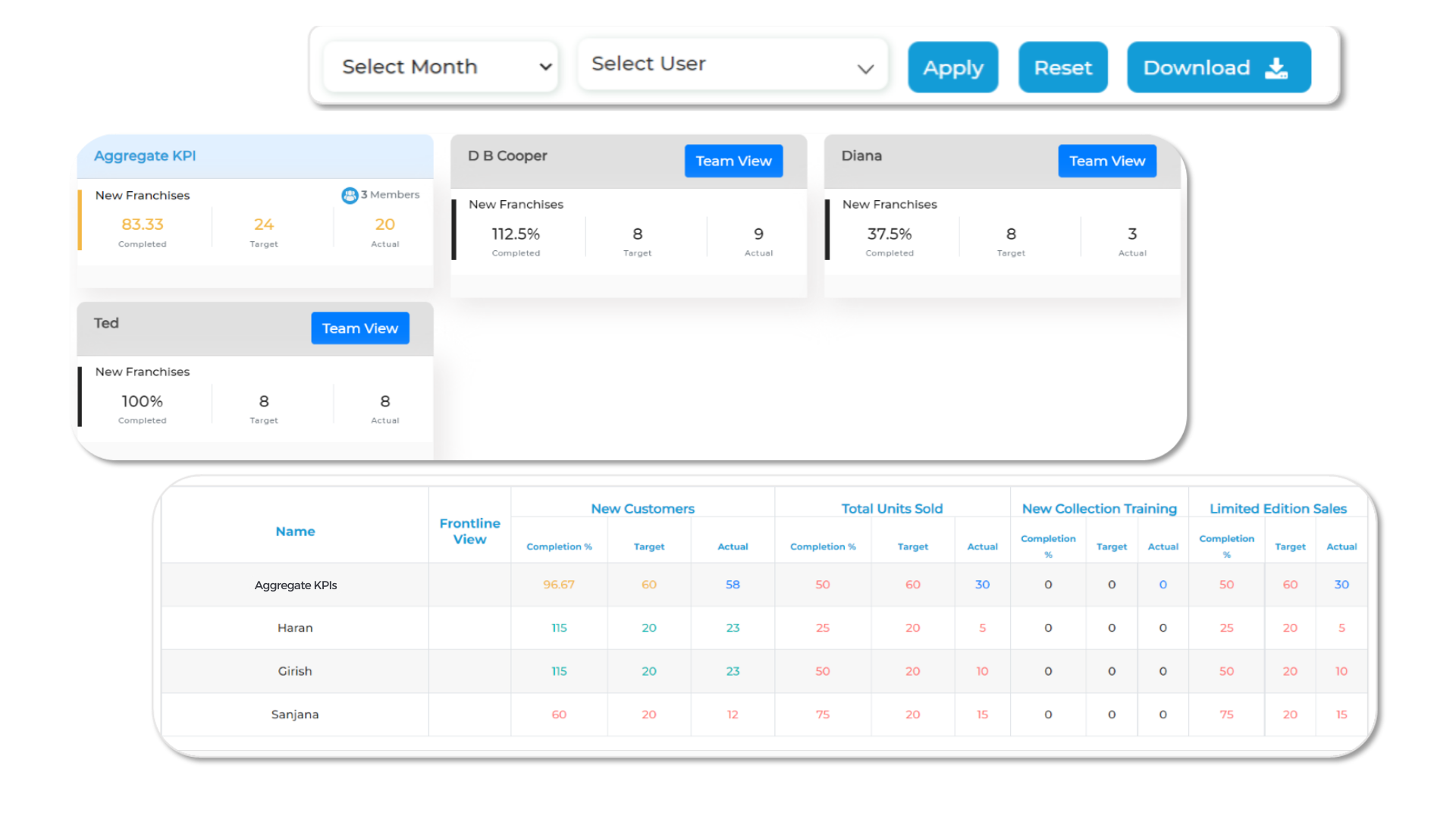The image size is (1456, 819).
Task: Click D B Cooper's actual value 9
Action: click(x=759, y=234)
